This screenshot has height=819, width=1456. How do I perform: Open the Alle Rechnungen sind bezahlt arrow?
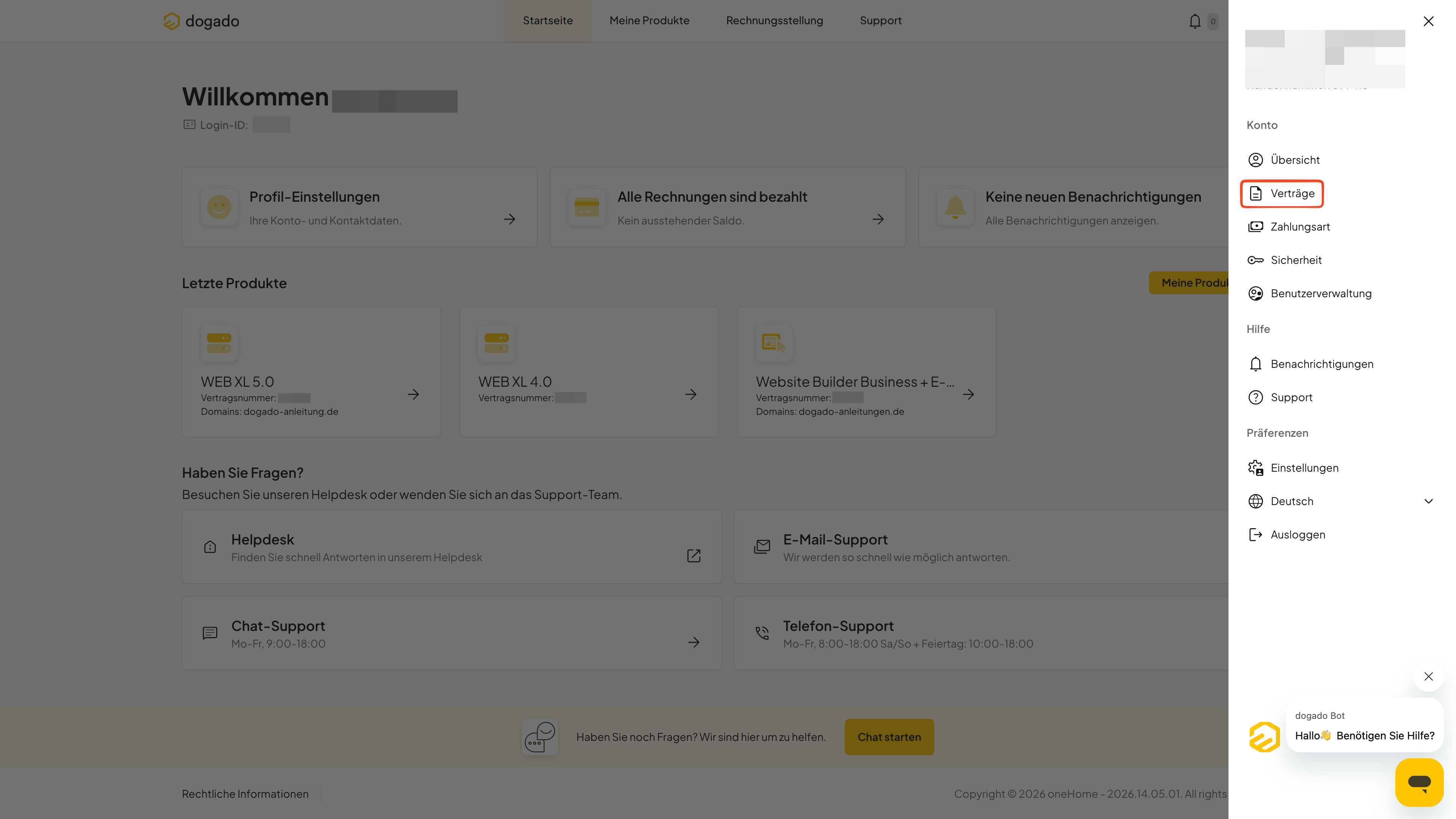878,219
